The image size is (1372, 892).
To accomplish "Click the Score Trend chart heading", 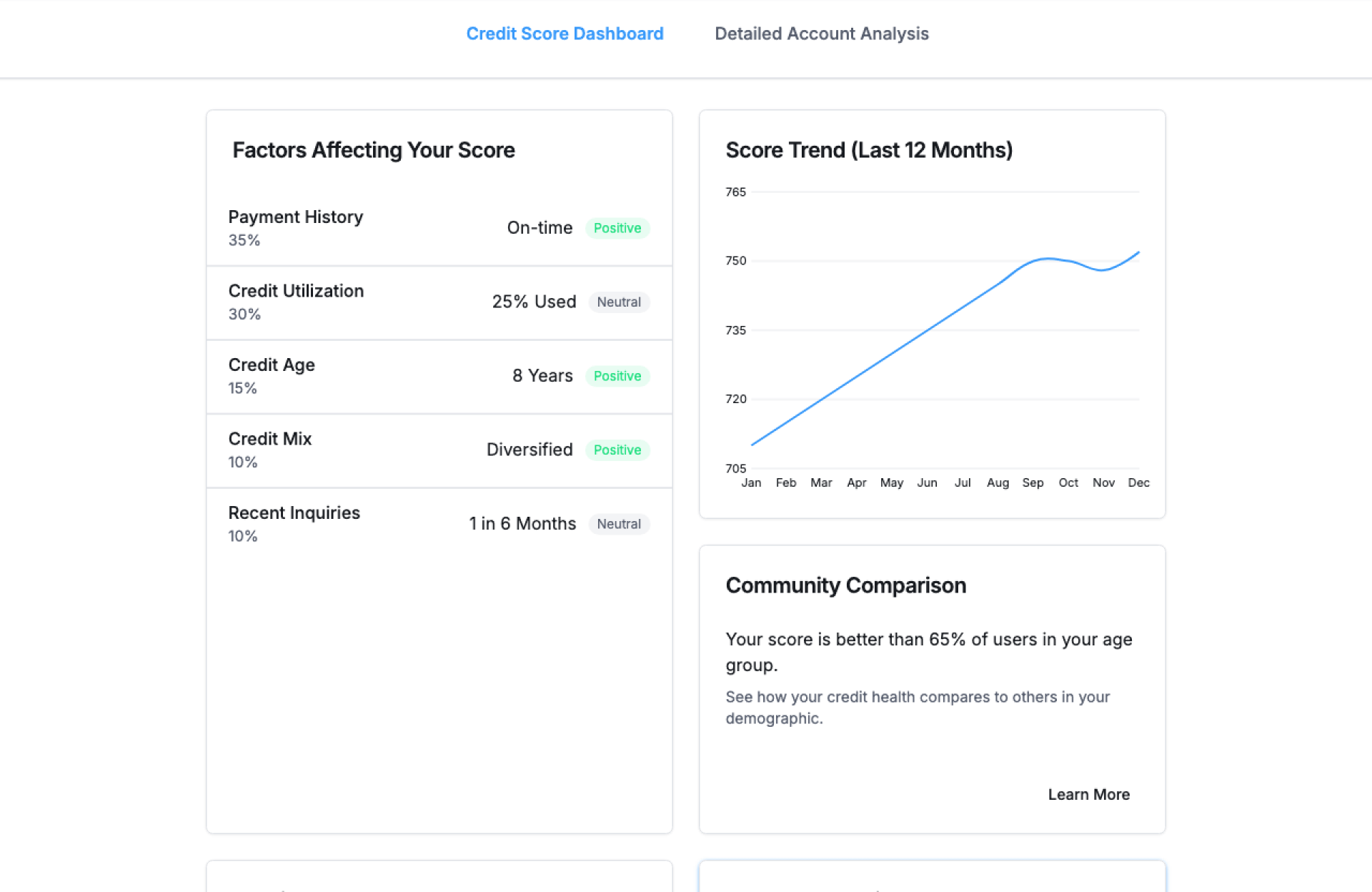I will click(x=868, y=150).
